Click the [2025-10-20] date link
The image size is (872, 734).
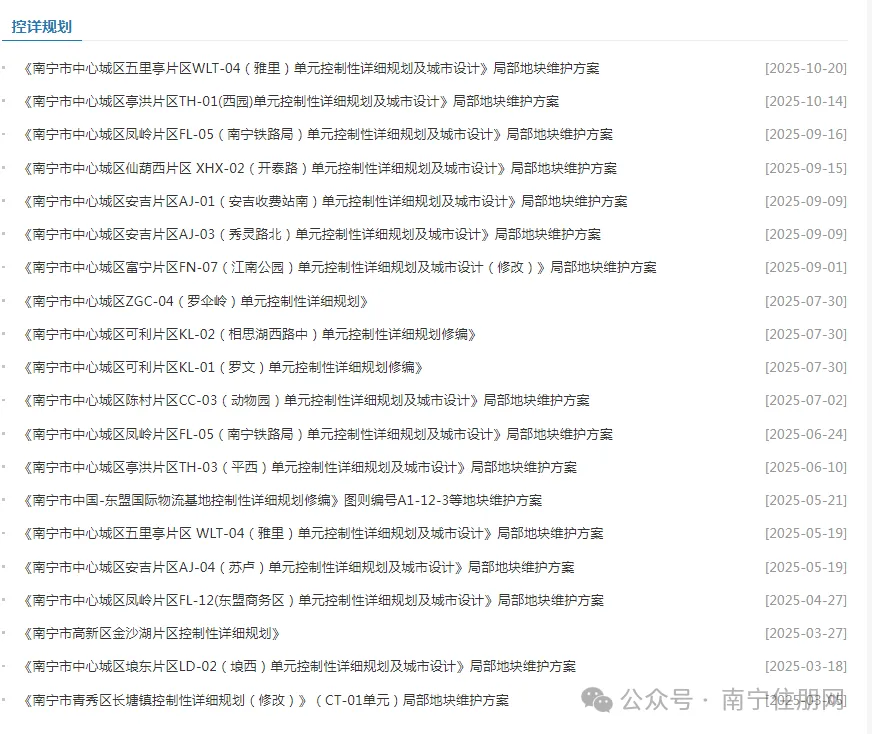(x=806, y=68)
